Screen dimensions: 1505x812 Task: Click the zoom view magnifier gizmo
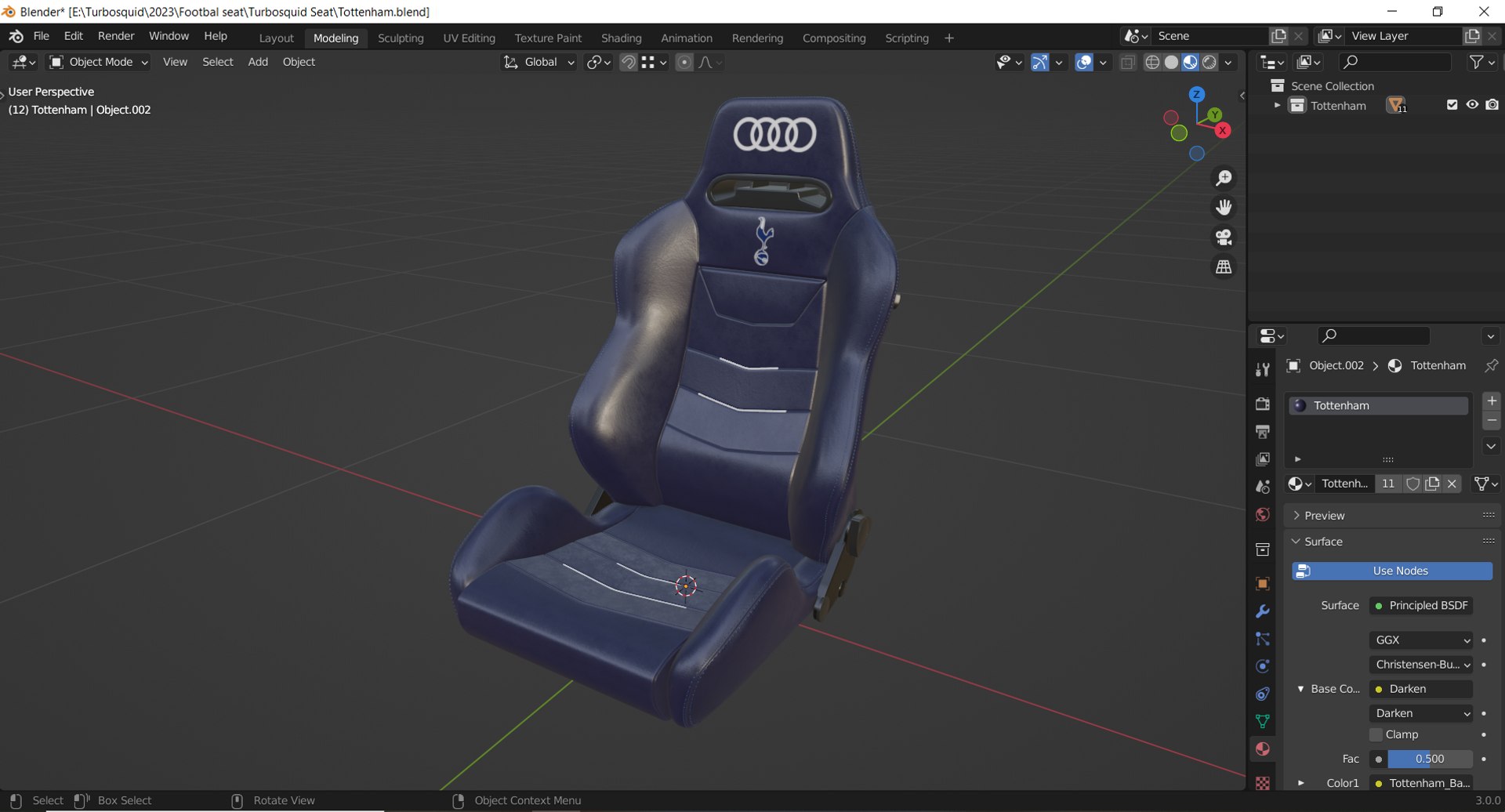1224,178
